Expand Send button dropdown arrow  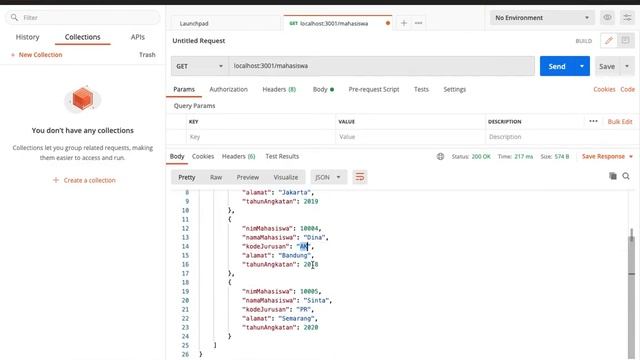(582, 66)
